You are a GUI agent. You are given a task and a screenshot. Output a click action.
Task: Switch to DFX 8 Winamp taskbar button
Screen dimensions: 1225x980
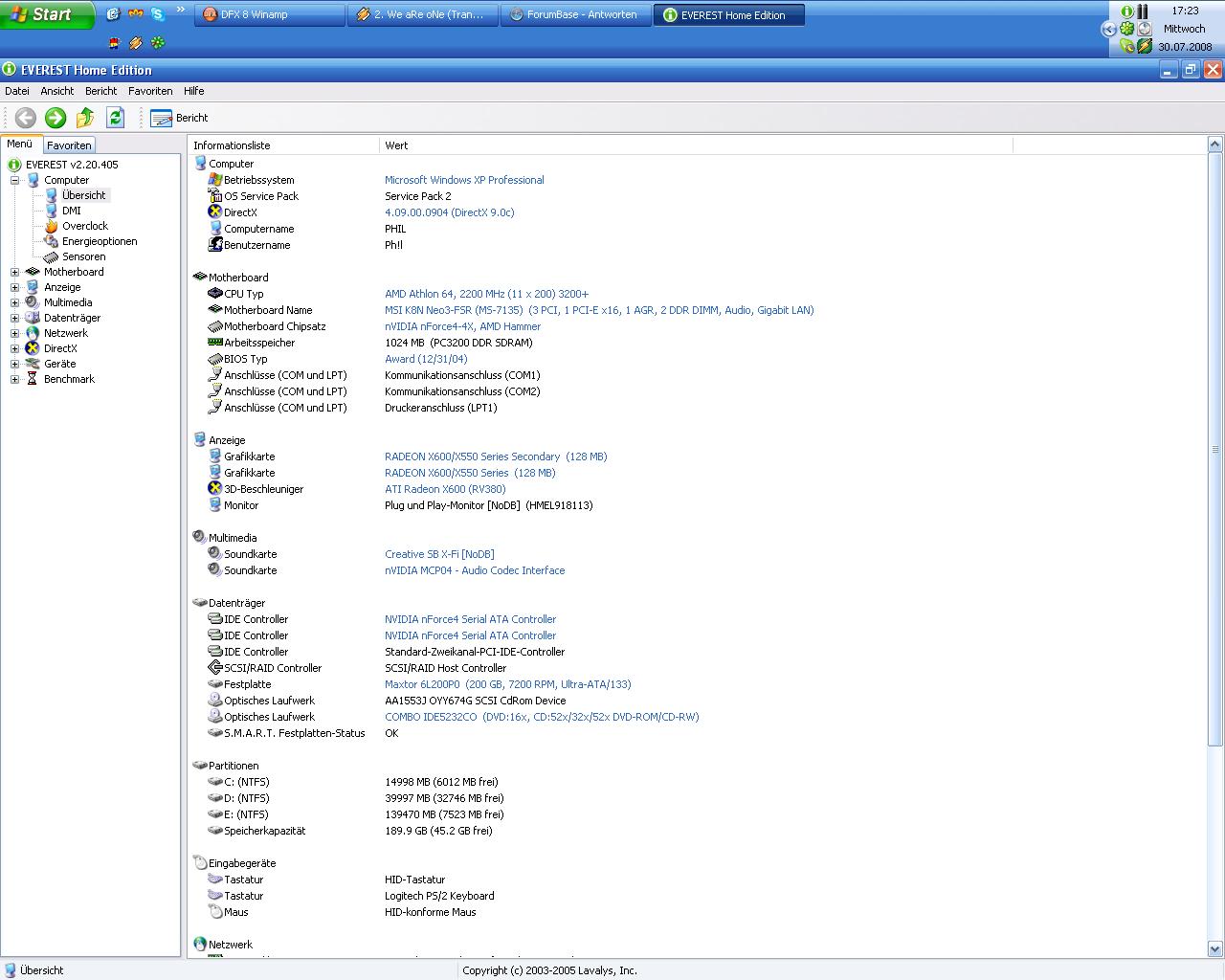tap(270, 15)
